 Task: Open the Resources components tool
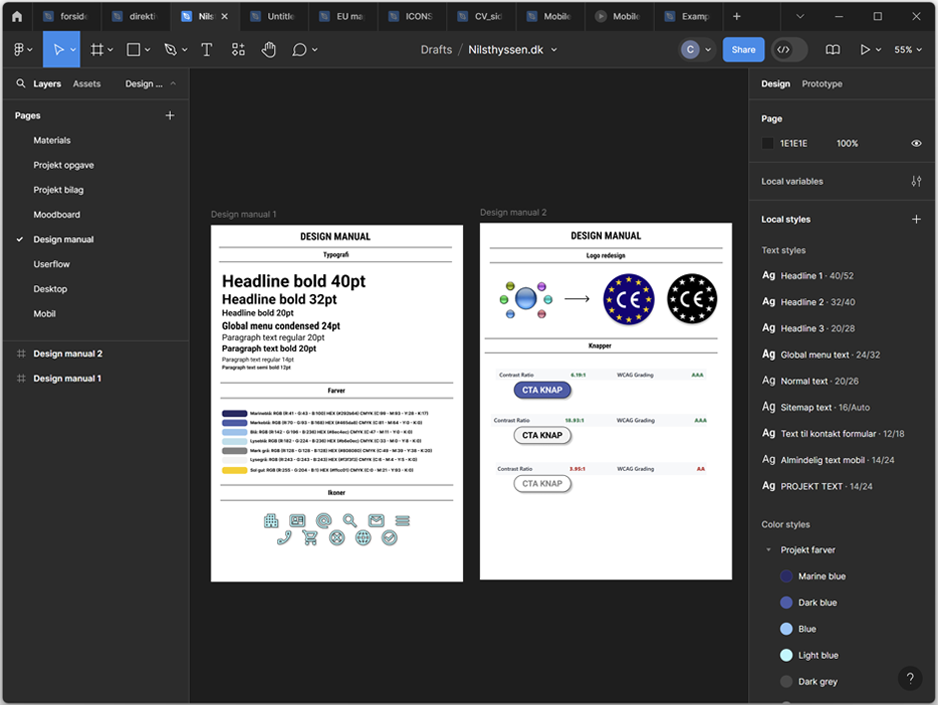[238, 50]
